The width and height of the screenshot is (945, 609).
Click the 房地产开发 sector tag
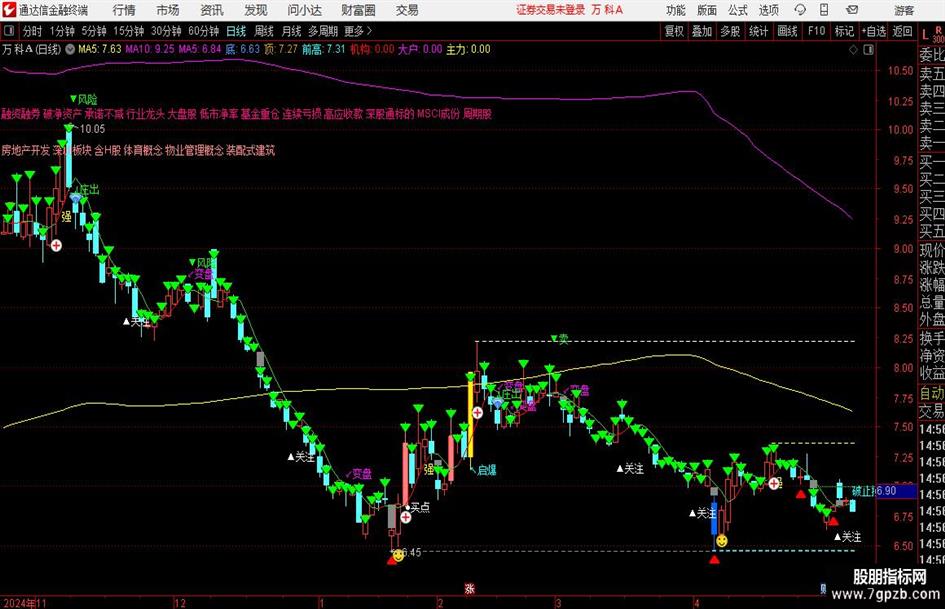pos(25,150)
